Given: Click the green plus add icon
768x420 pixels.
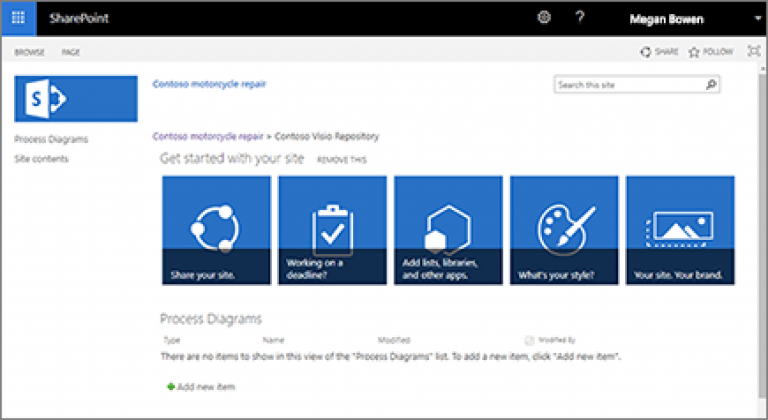Looking at the screenshot, I should [170, 387].
